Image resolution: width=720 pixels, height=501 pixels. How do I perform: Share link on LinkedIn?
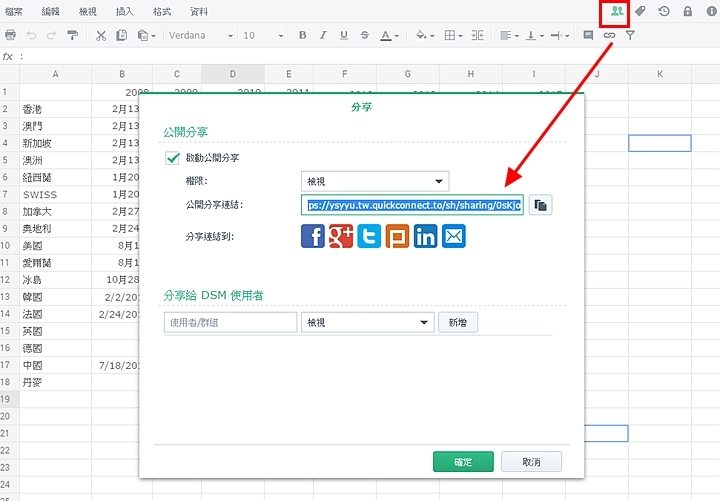tap(426, 236)
